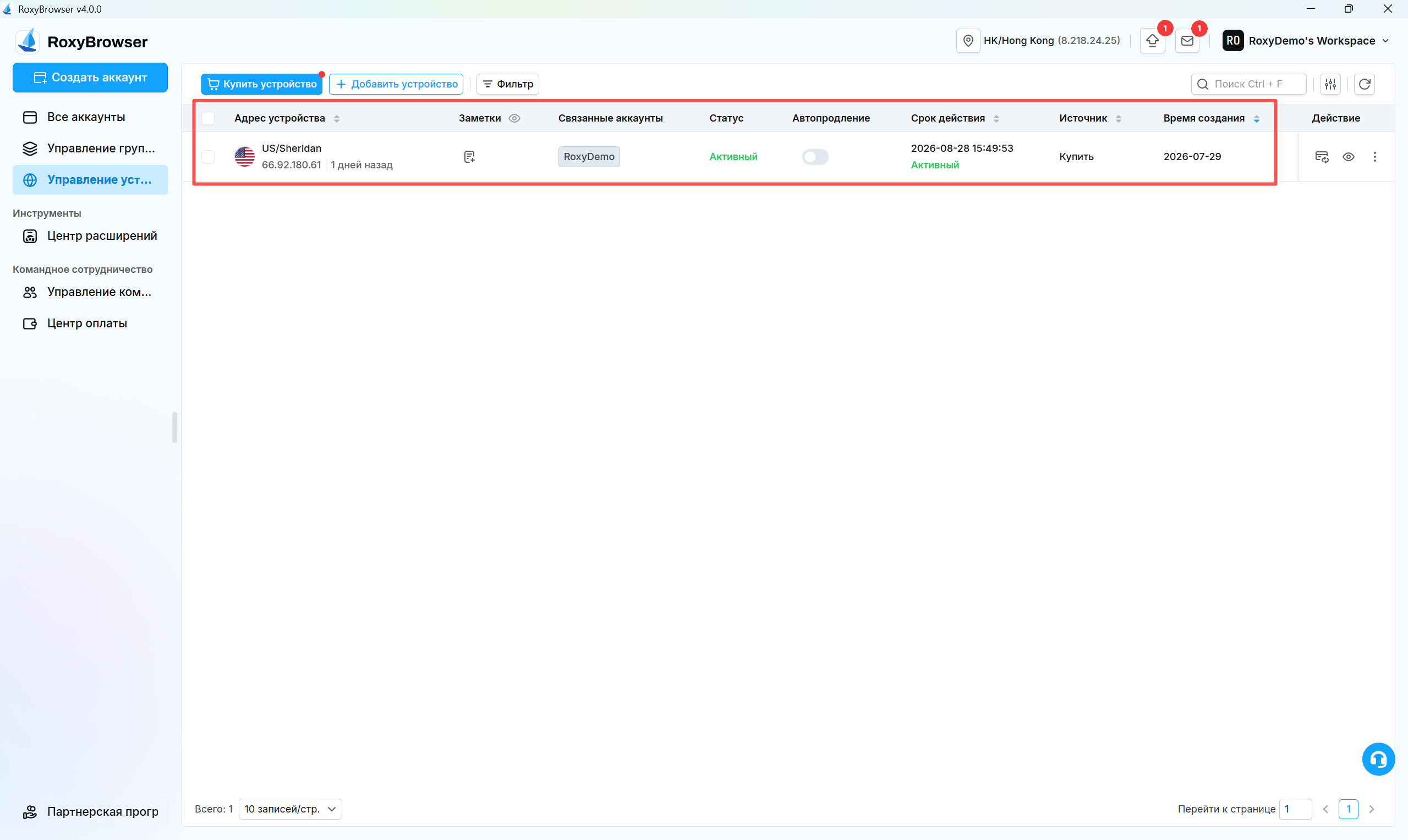Open the update upload notification icon
The image size is (1408, 840).
pyautogui.click(x=1152, y=41)
